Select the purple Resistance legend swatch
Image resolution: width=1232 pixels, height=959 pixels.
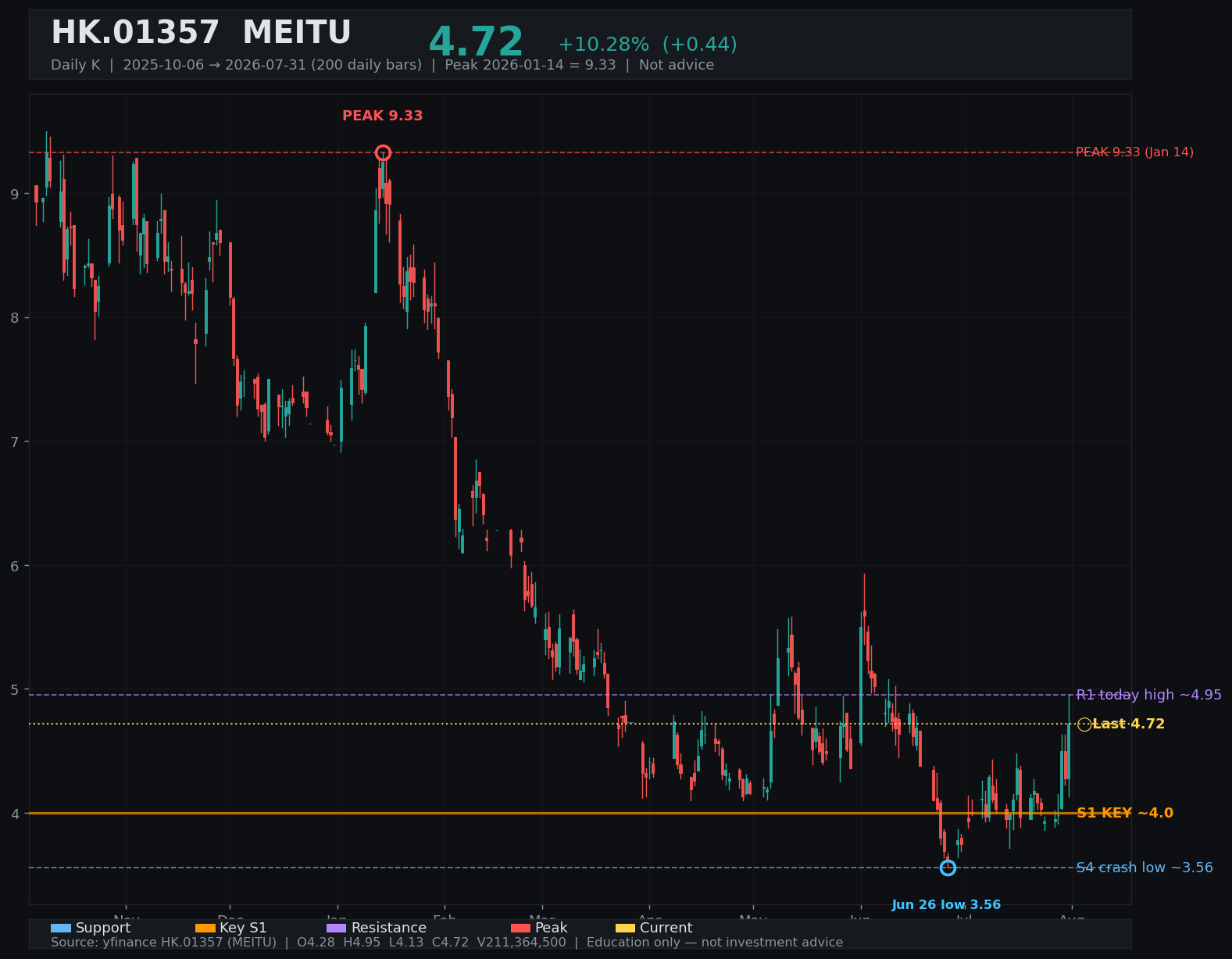(337, 928)
